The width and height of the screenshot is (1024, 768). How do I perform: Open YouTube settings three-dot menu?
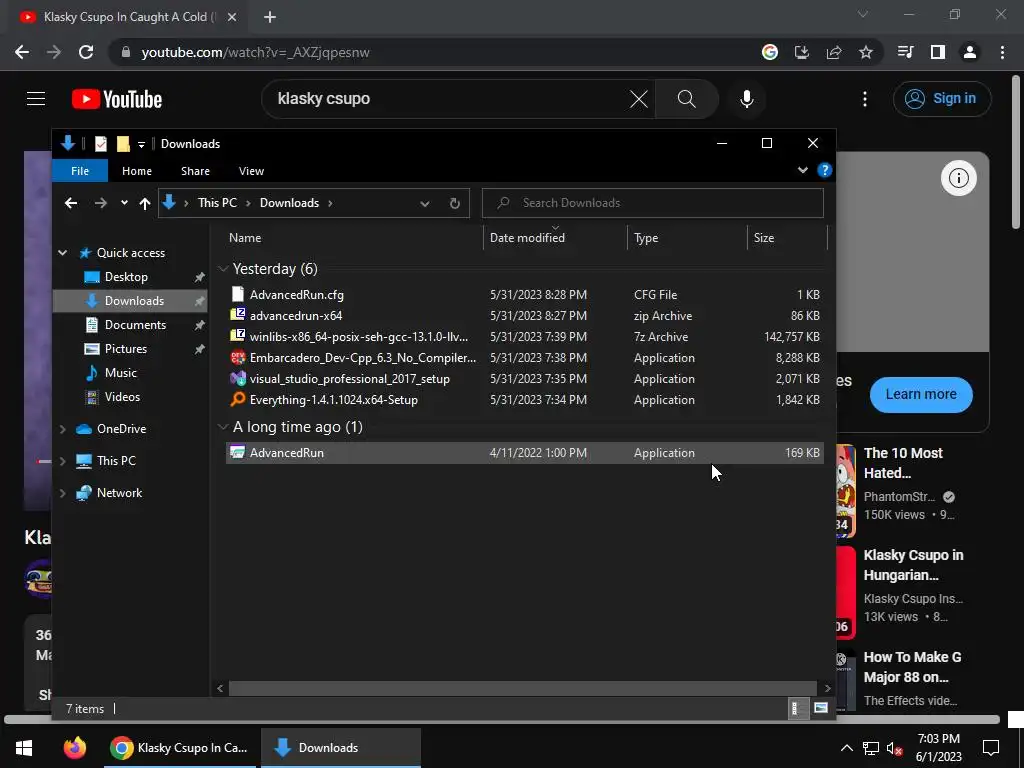(865, 99)
